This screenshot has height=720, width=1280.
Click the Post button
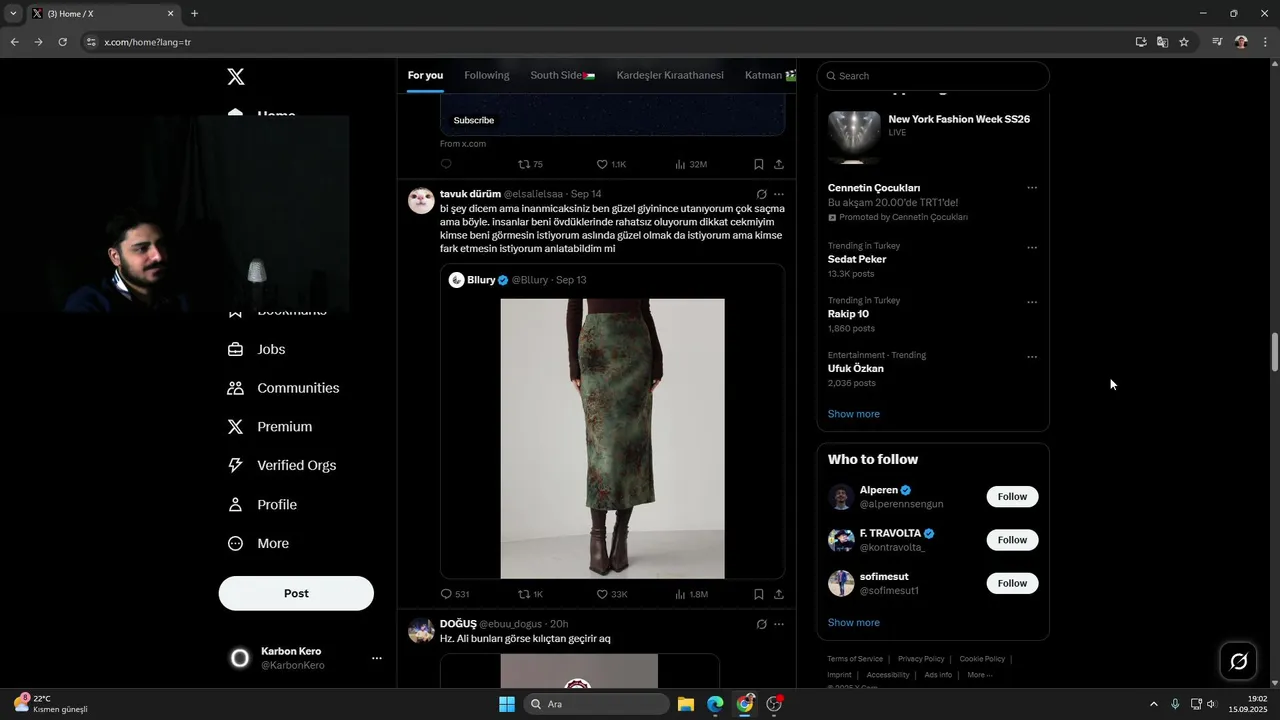(x=296, y=593)
